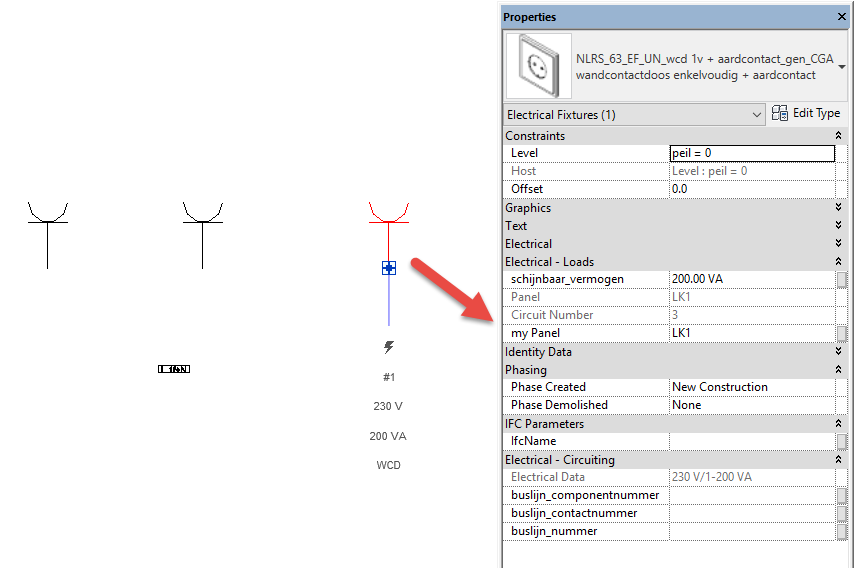Edit the Level value field
This screenshot has width=863, height=568.
pyautogui.click(x=752, y=153)
